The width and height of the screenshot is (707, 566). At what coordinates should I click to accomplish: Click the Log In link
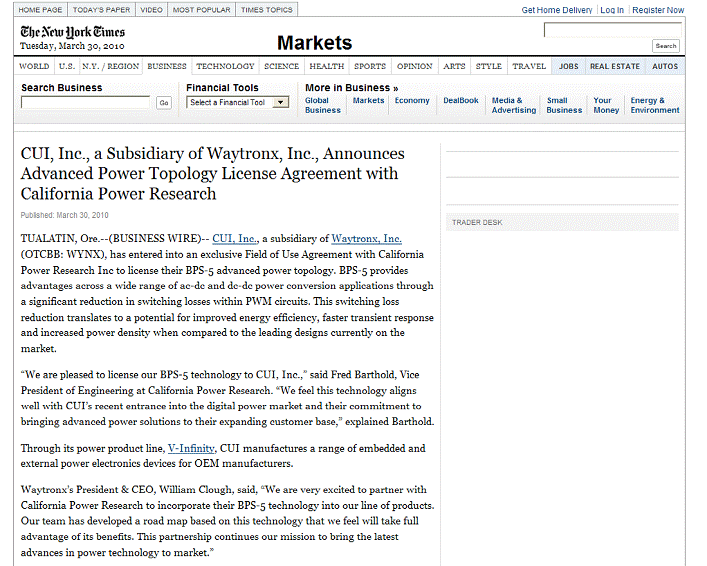pyautogui.click(x=612, y=10)
